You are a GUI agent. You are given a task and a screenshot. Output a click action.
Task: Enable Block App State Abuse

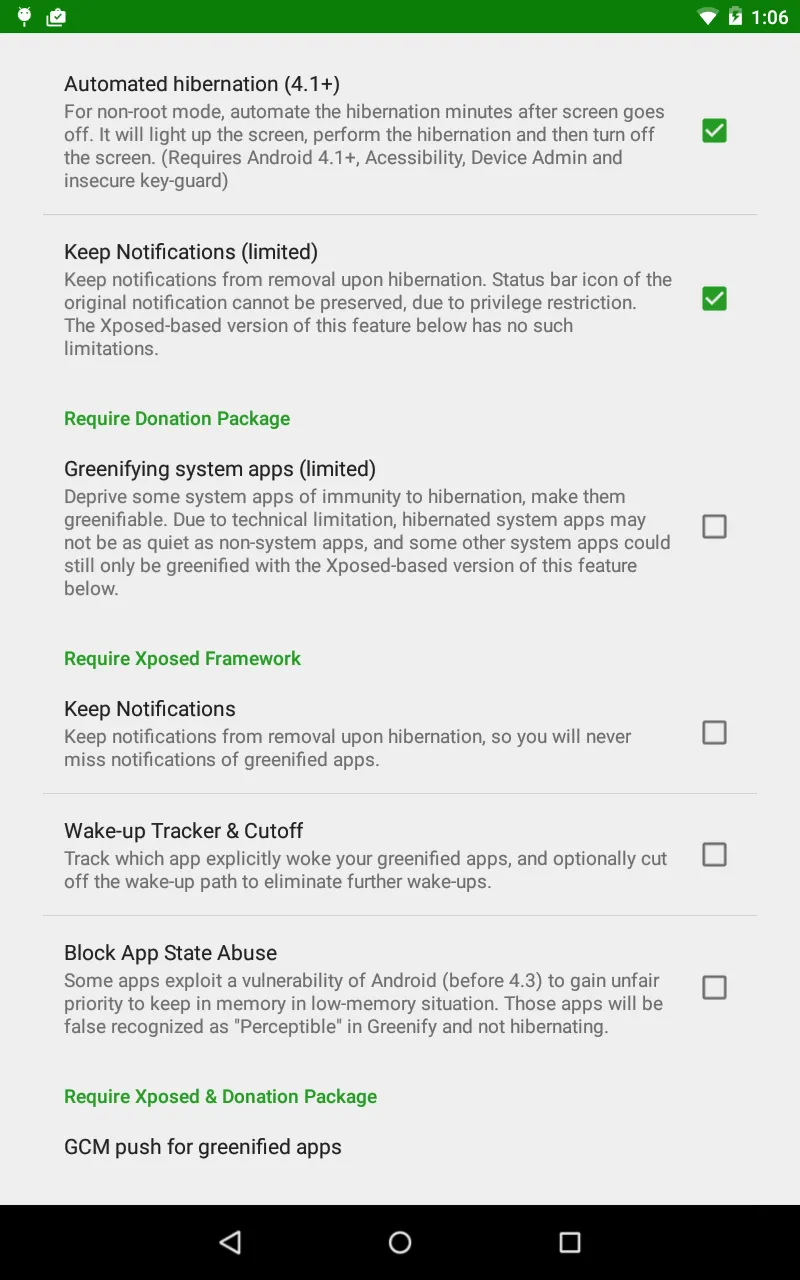[714, 987]
